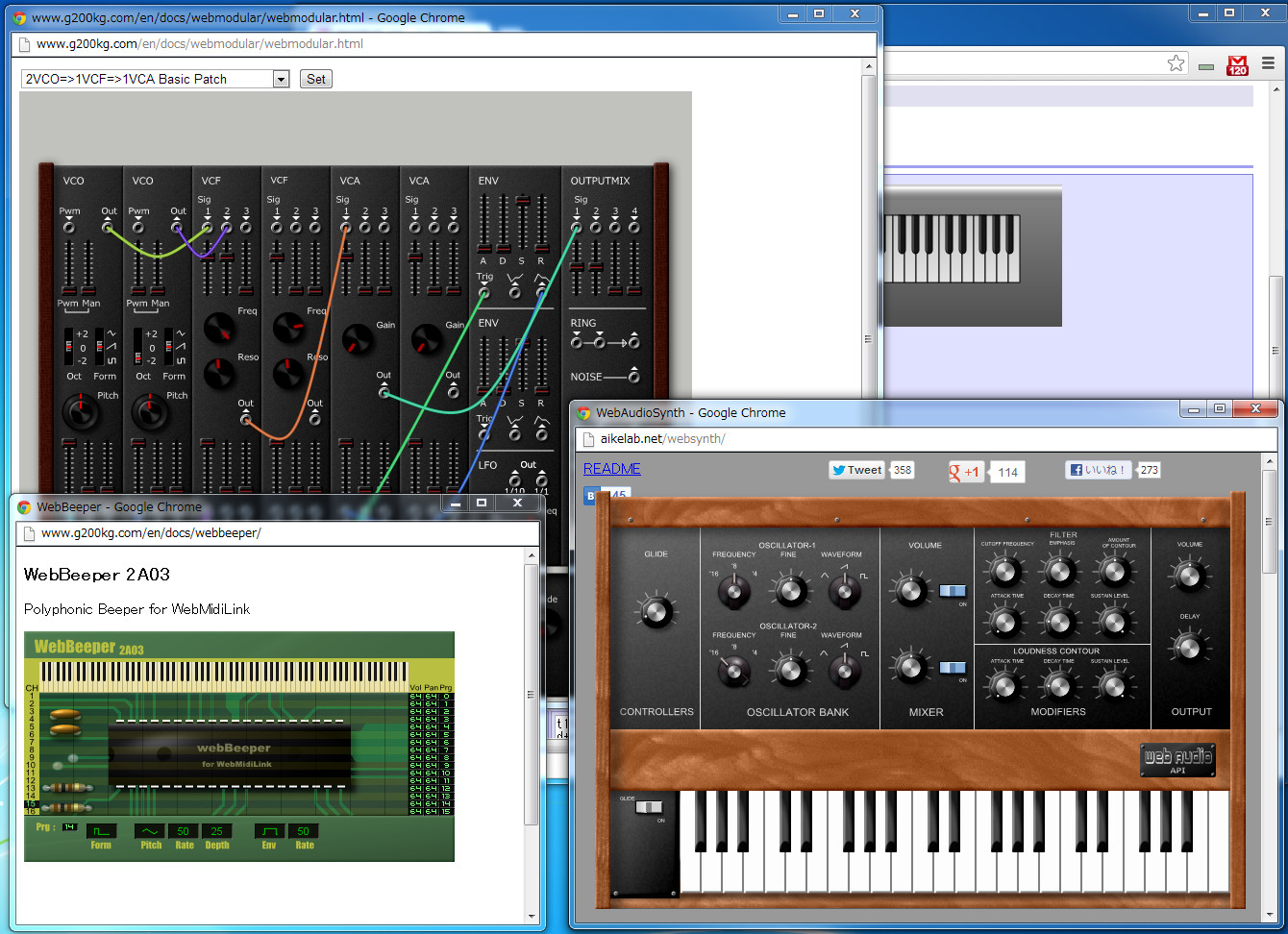Click WebModular address bar URL
1288x934 pixels.
200,43
